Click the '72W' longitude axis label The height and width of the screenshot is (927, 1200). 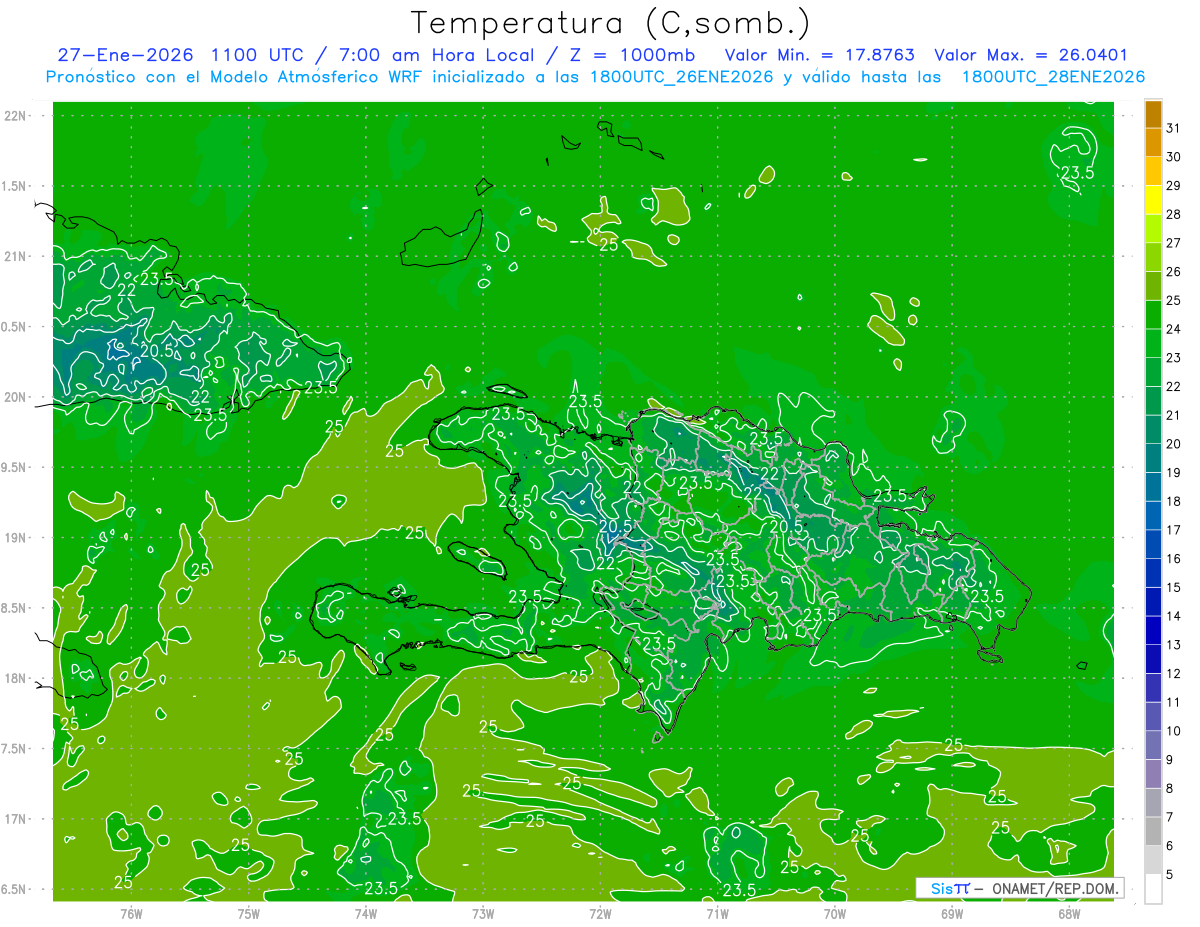coord(600,913)
